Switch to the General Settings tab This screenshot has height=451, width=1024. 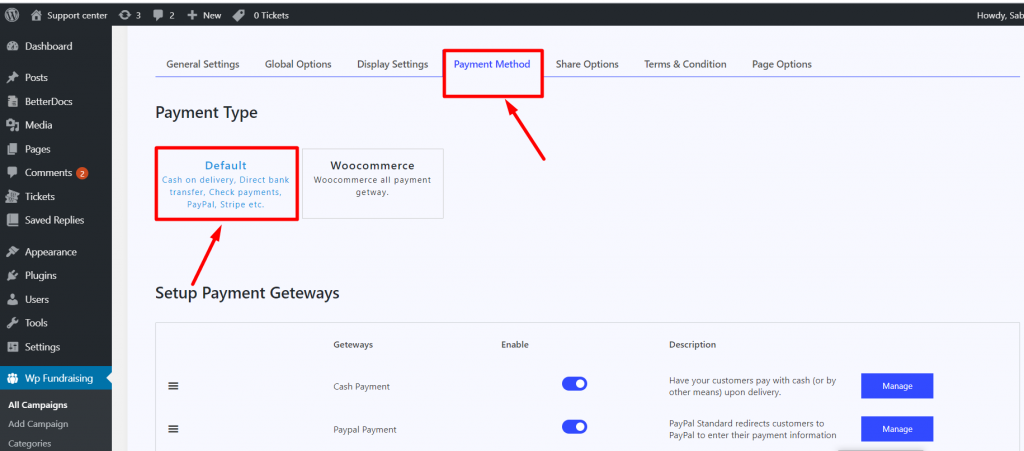coord(202,64)
